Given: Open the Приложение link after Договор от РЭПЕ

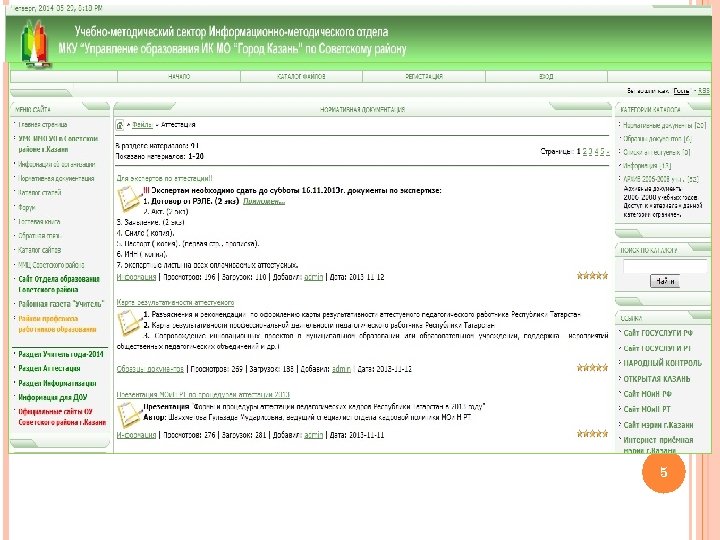Looking at the screenshot, I should pos(264,201).
